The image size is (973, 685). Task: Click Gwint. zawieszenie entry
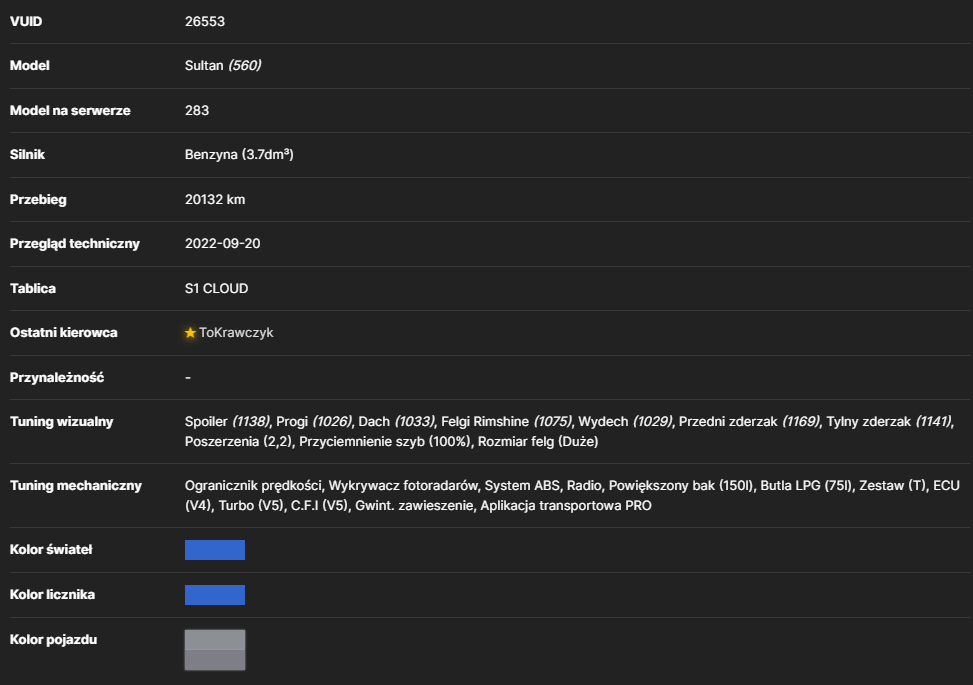click(414, 505)
